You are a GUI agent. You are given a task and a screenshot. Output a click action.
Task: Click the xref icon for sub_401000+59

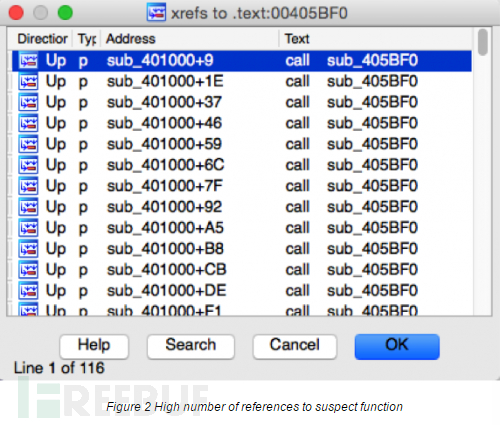28,144
